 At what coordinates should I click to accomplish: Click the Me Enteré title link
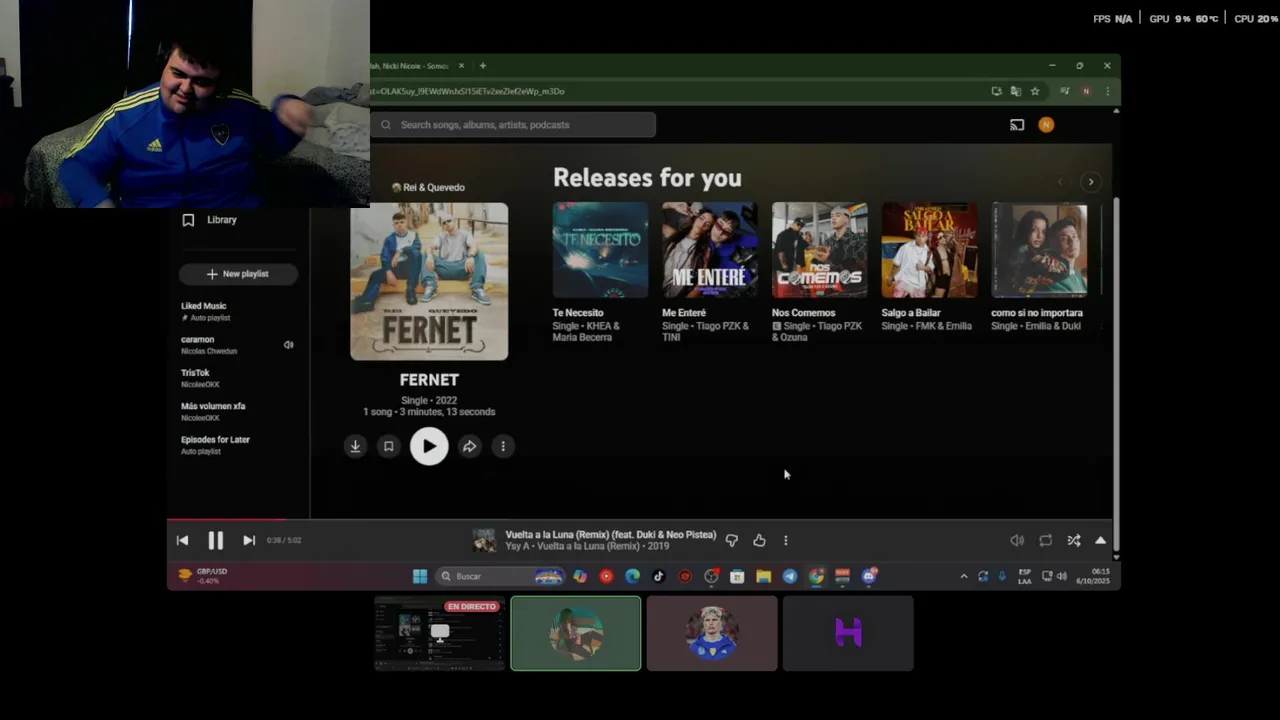point(684,313)
